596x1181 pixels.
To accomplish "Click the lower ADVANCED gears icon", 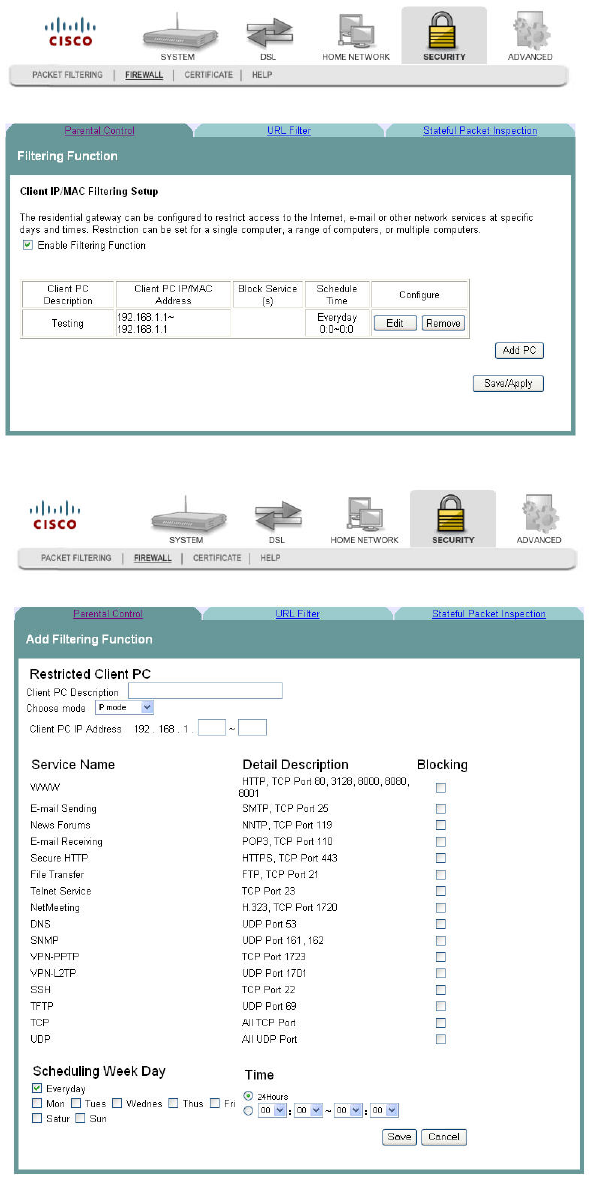I will click(539, 517).
